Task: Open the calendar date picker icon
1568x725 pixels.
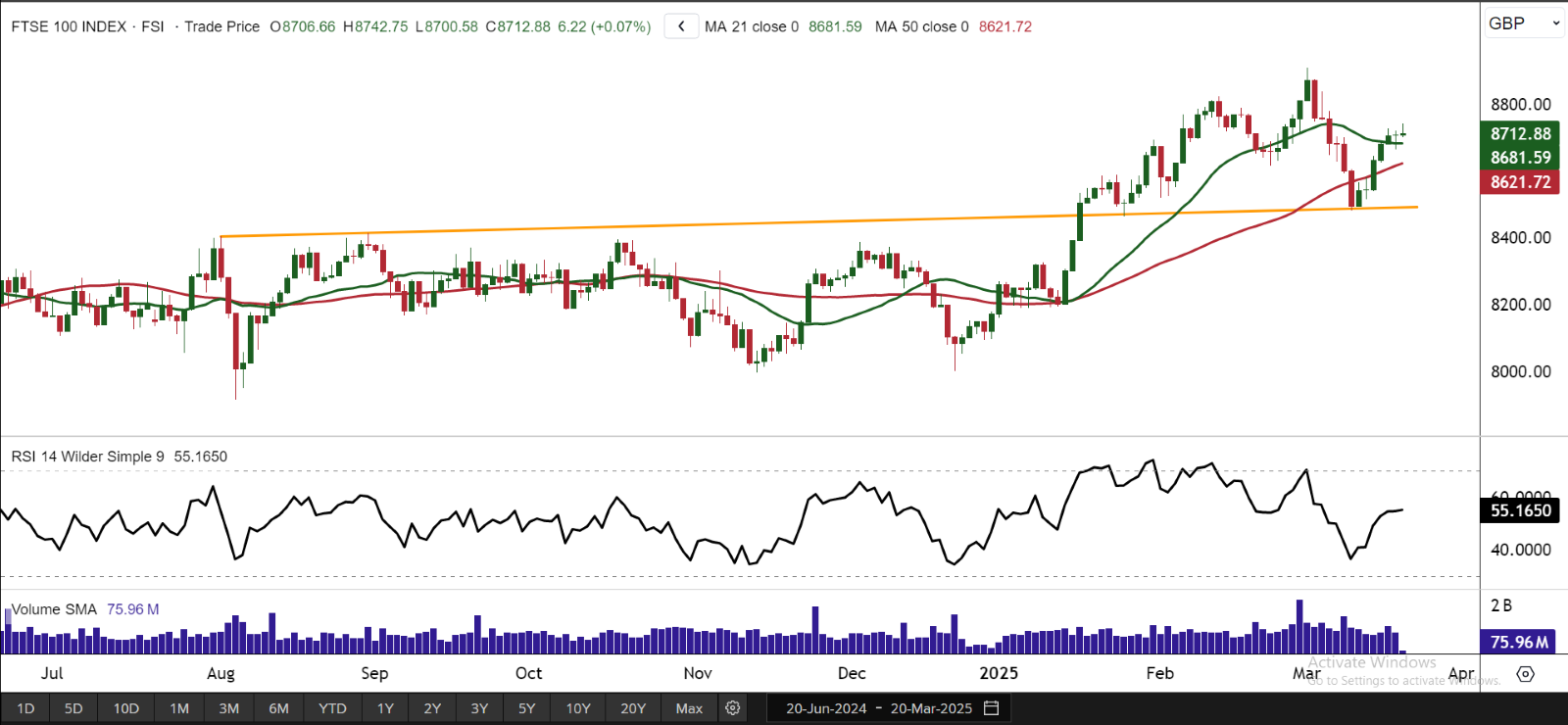Action: 992,708
